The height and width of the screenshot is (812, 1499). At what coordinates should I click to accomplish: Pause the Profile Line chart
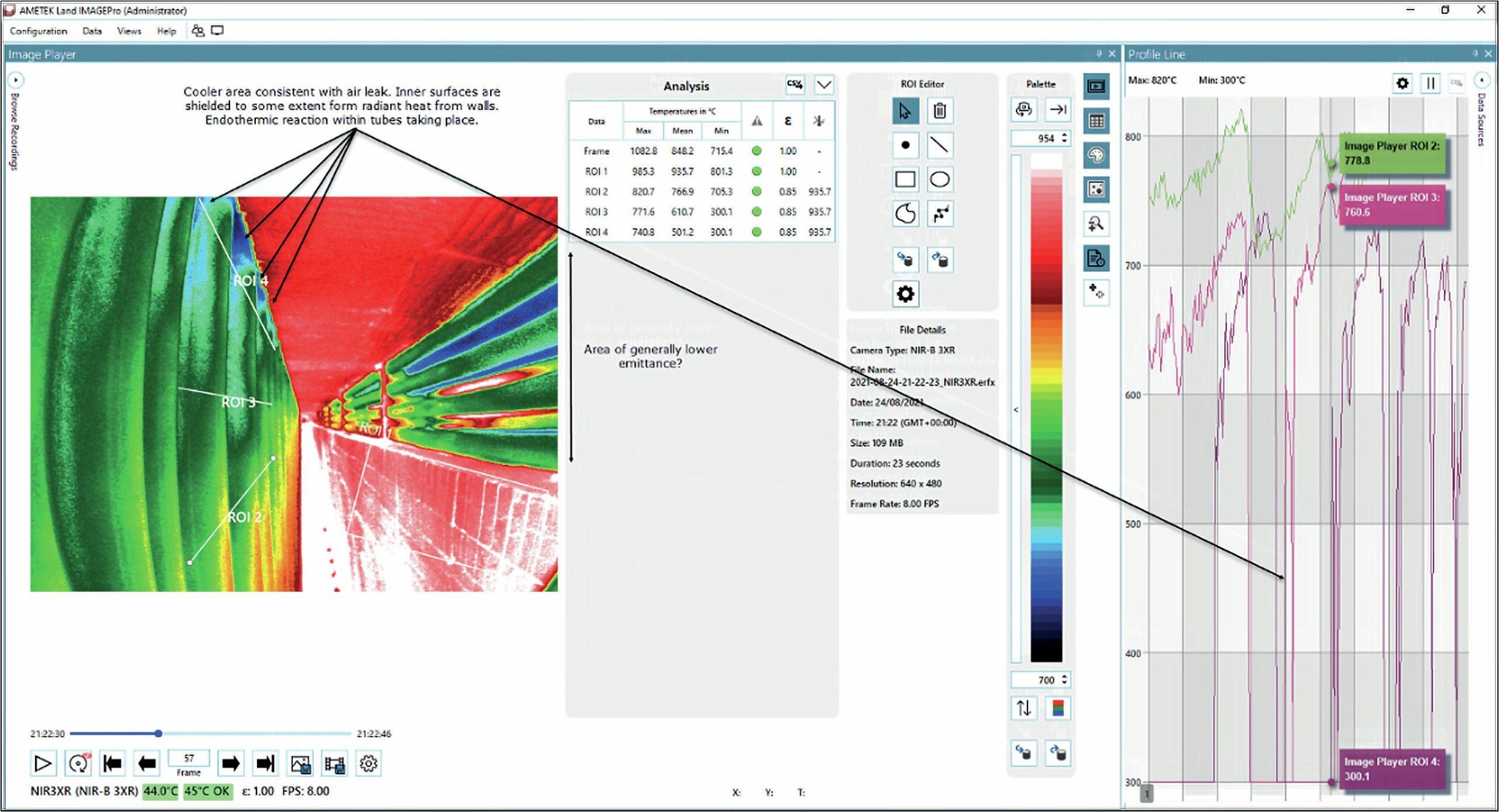coord(1430,83)
